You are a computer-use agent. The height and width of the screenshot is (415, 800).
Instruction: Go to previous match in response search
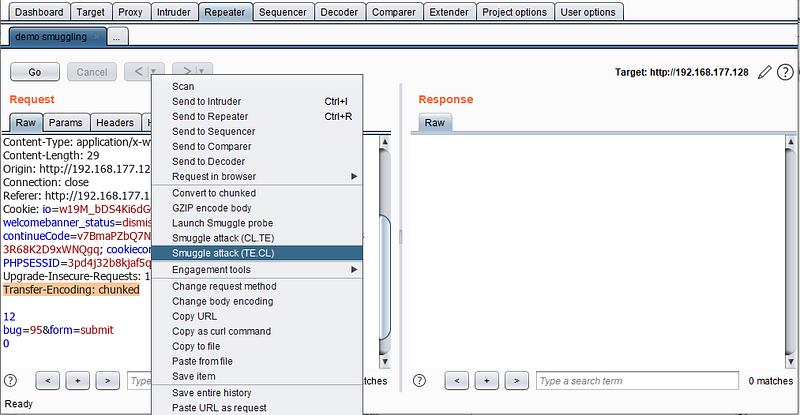pos(457,380)
